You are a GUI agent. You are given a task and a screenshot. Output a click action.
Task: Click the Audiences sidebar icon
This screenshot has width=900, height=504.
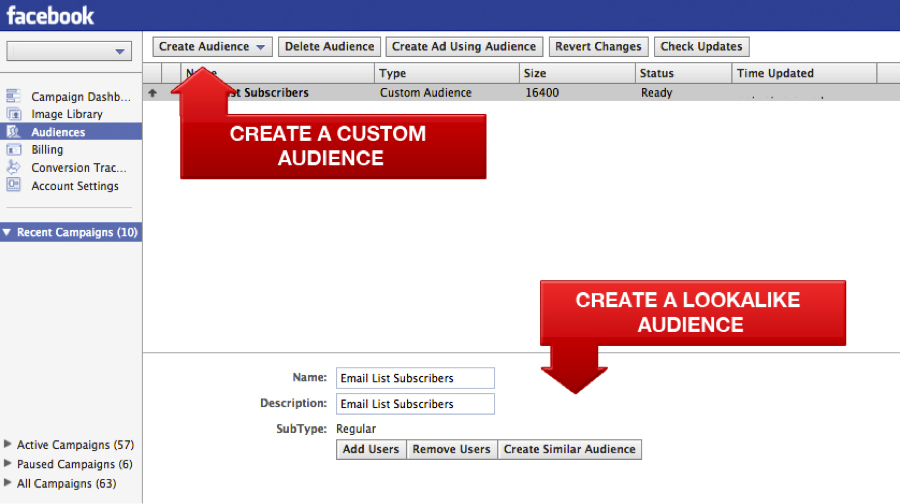coord(13,131)
